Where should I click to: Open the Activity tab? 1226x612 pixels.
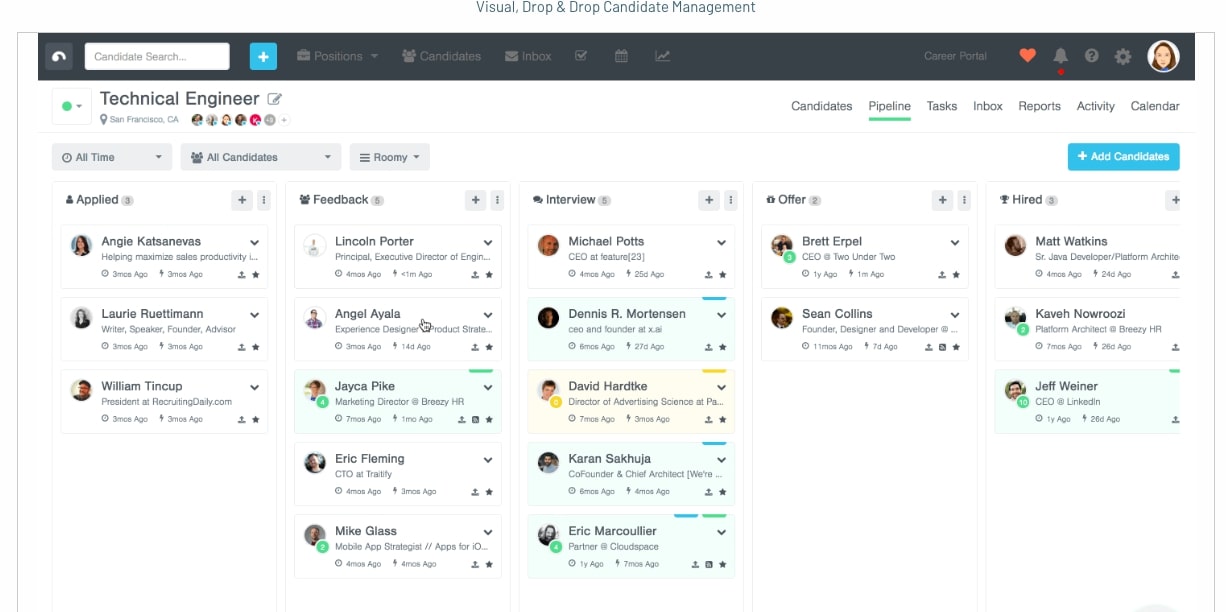click(x=1096, y=106)
